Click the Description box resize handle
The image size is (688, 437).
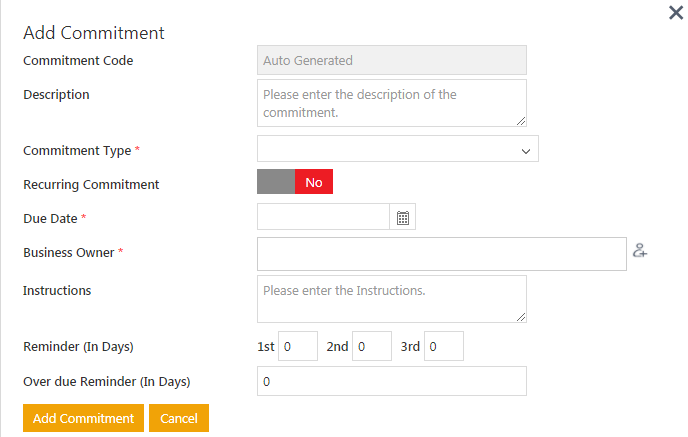[x=521, y=121]
